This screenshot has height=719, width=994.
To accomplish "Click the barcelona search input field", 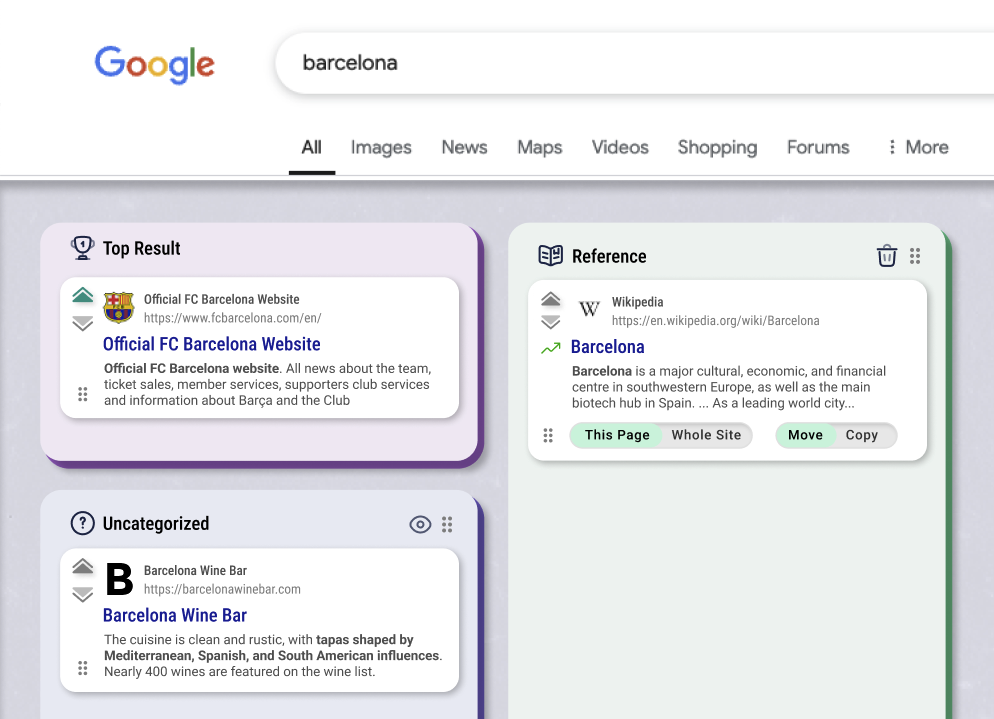I will pyautogui.click(x=600, y=63).
